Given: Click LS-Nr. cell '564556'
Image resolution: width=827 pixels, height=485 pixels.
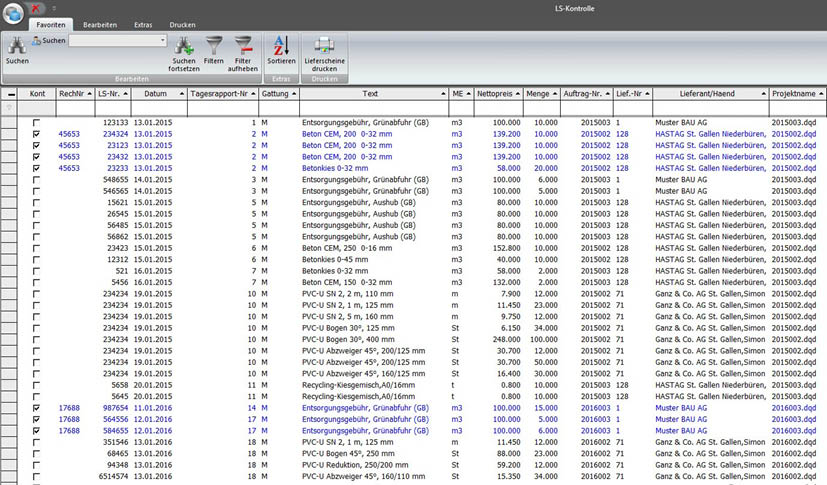Looking at the screenshot, I should [x=116, y=420].
